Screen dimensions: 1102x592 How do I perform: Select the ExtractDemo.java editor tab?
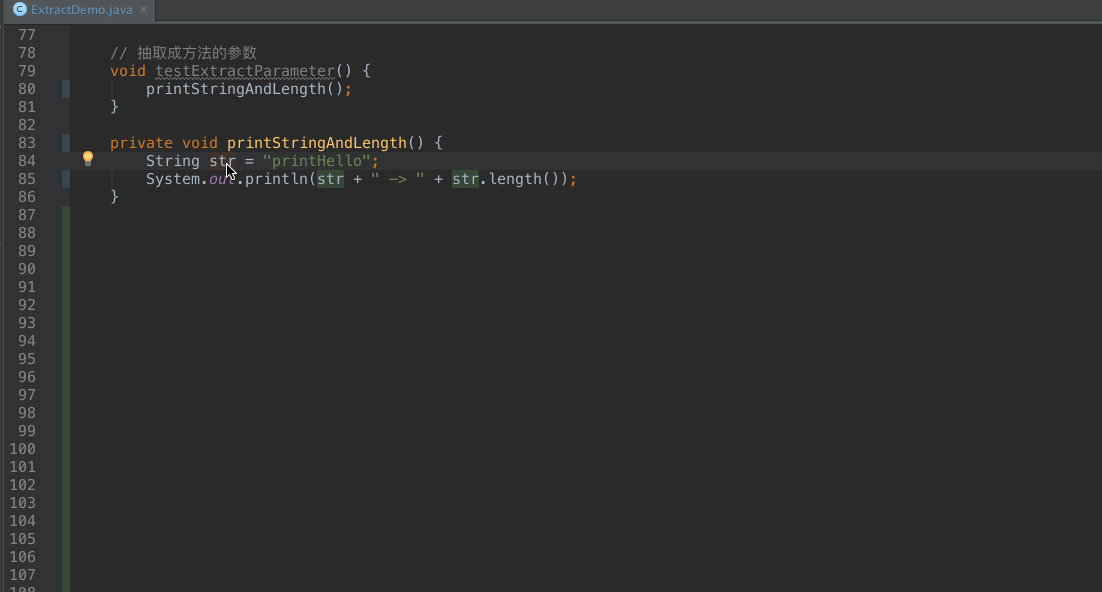point(80,10)
